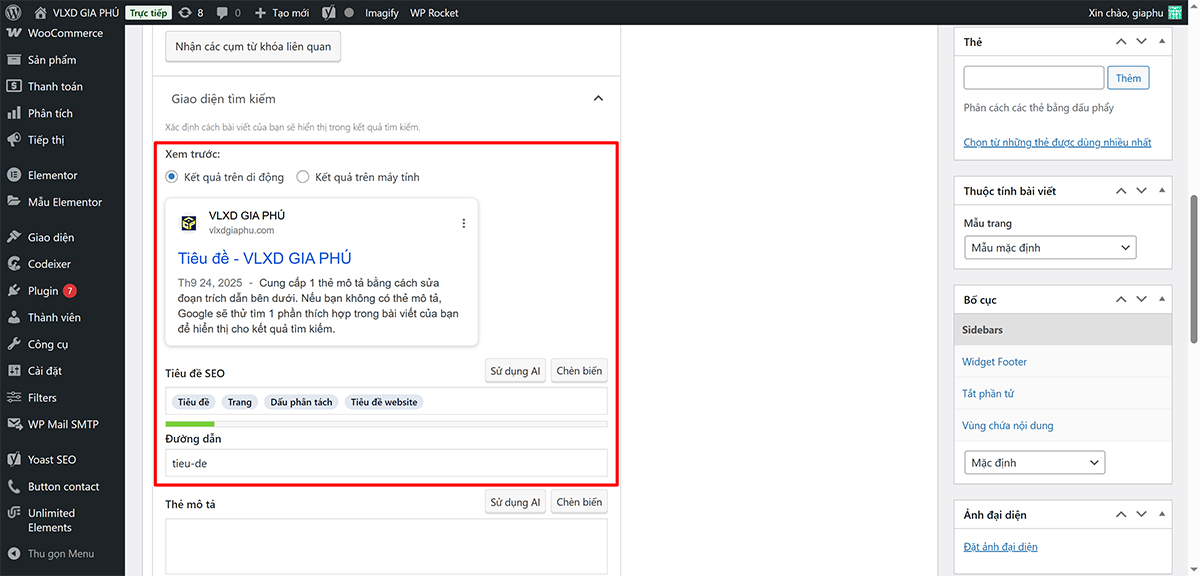The image size is (1200, 576).
Task: Click Sử dụng AI for Tiêu đề SEO
Action: click(x=515, y=371)
